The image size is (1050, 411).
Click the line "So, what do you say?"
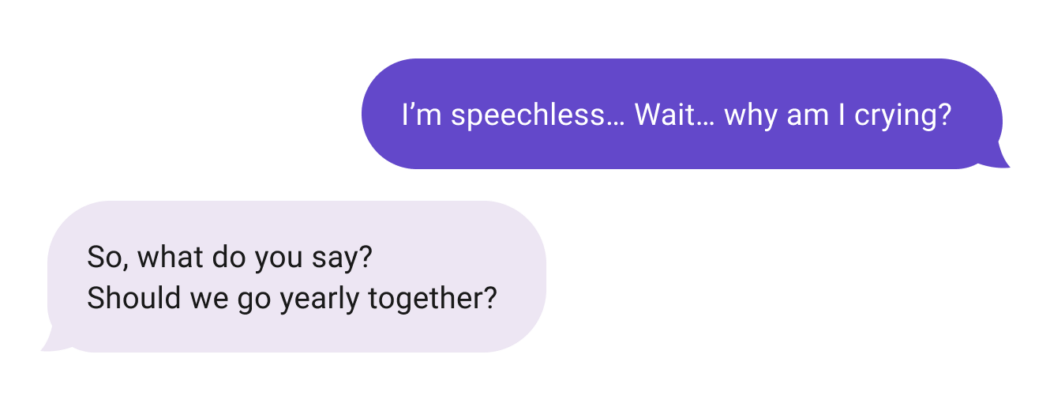coord(230,257)
